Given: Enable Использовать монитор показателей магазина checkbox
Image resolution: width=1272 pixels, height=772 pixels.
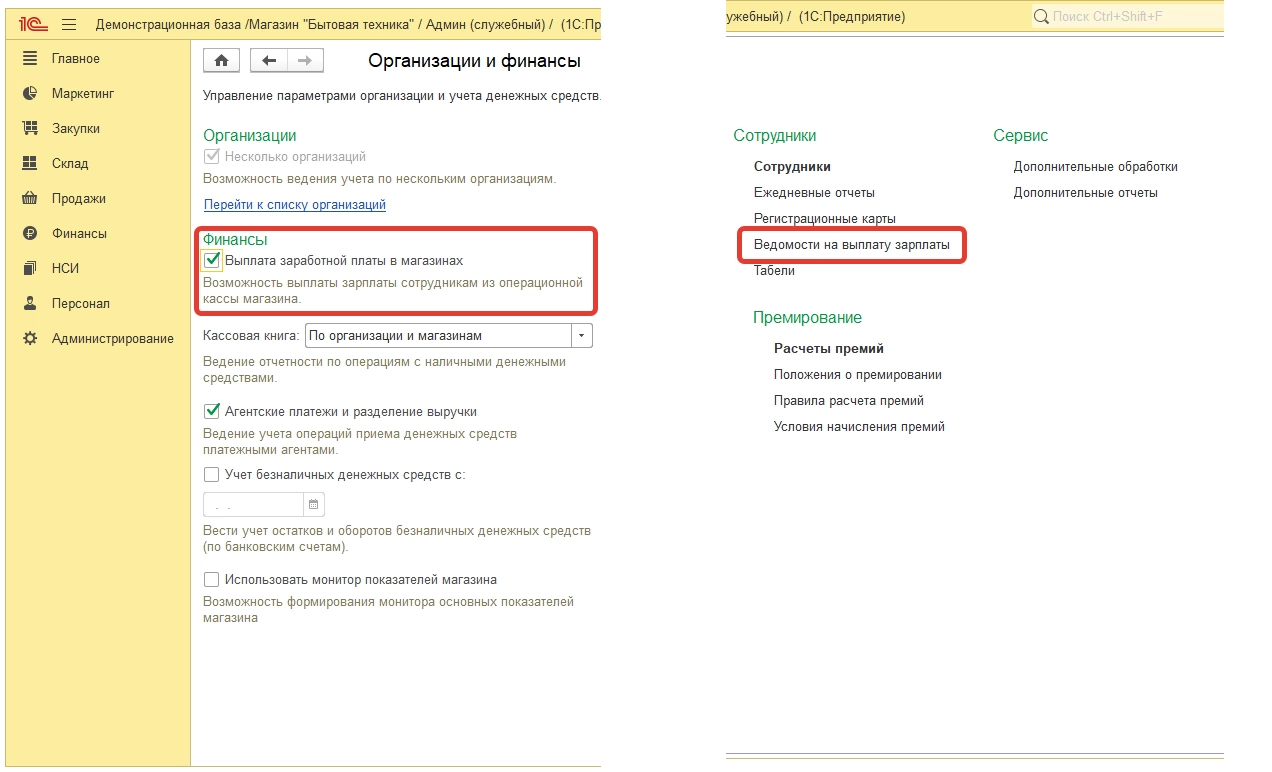Looking at the screenshot, I should pos(211,580).
